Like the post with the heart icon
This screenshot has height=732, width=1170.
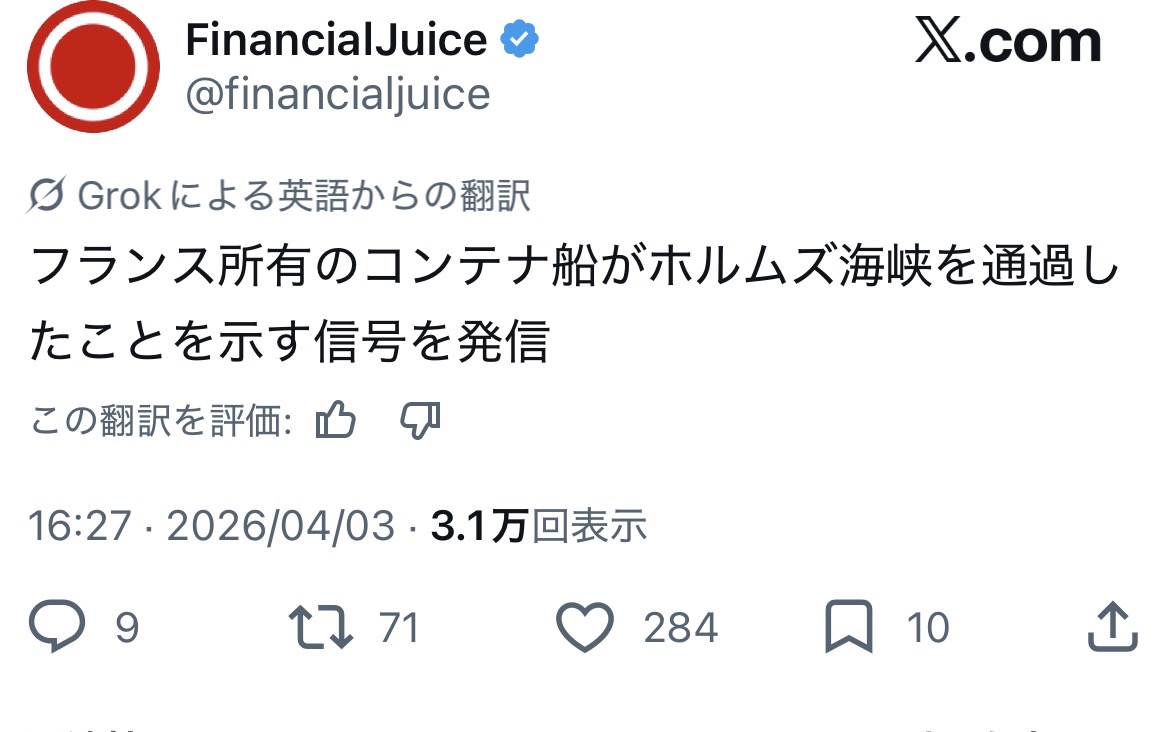(x=584, y=627)
